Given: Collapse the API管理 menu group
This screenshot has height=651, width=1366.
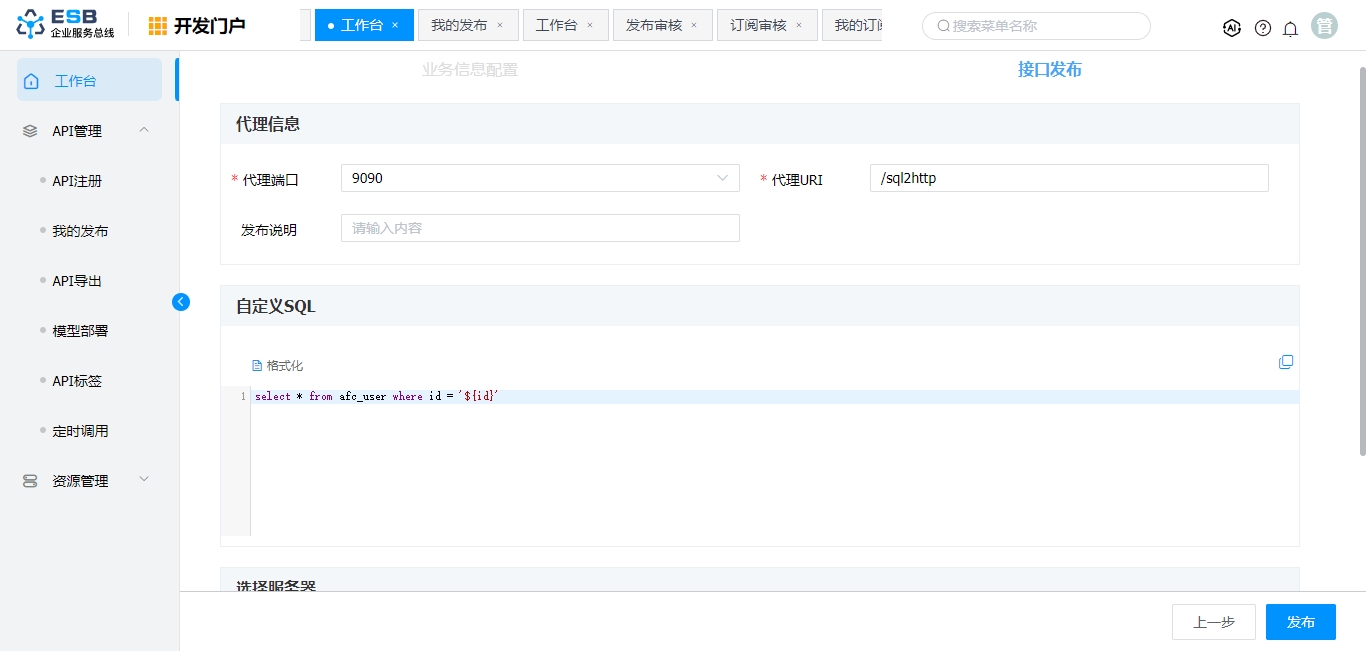Looking at the screenshot, I should tap(144, 130).
